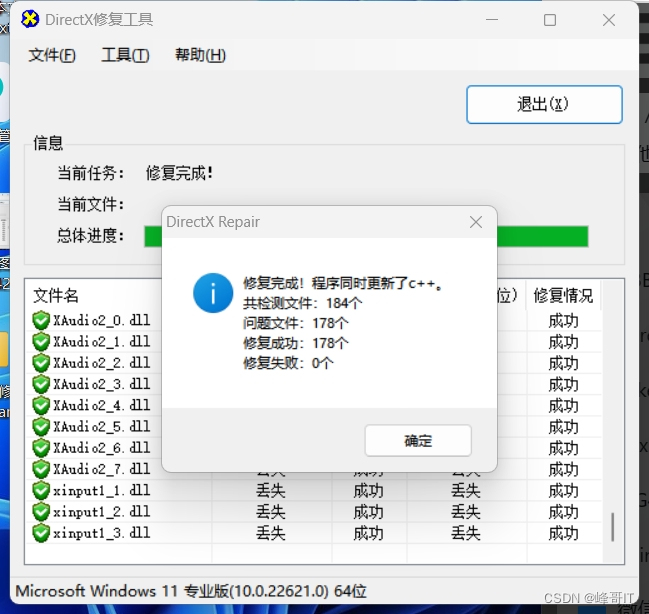Click the 退出(X) button
Image resolution: width=649 pixels, height=614 pixels.
(x=544, y=104)
